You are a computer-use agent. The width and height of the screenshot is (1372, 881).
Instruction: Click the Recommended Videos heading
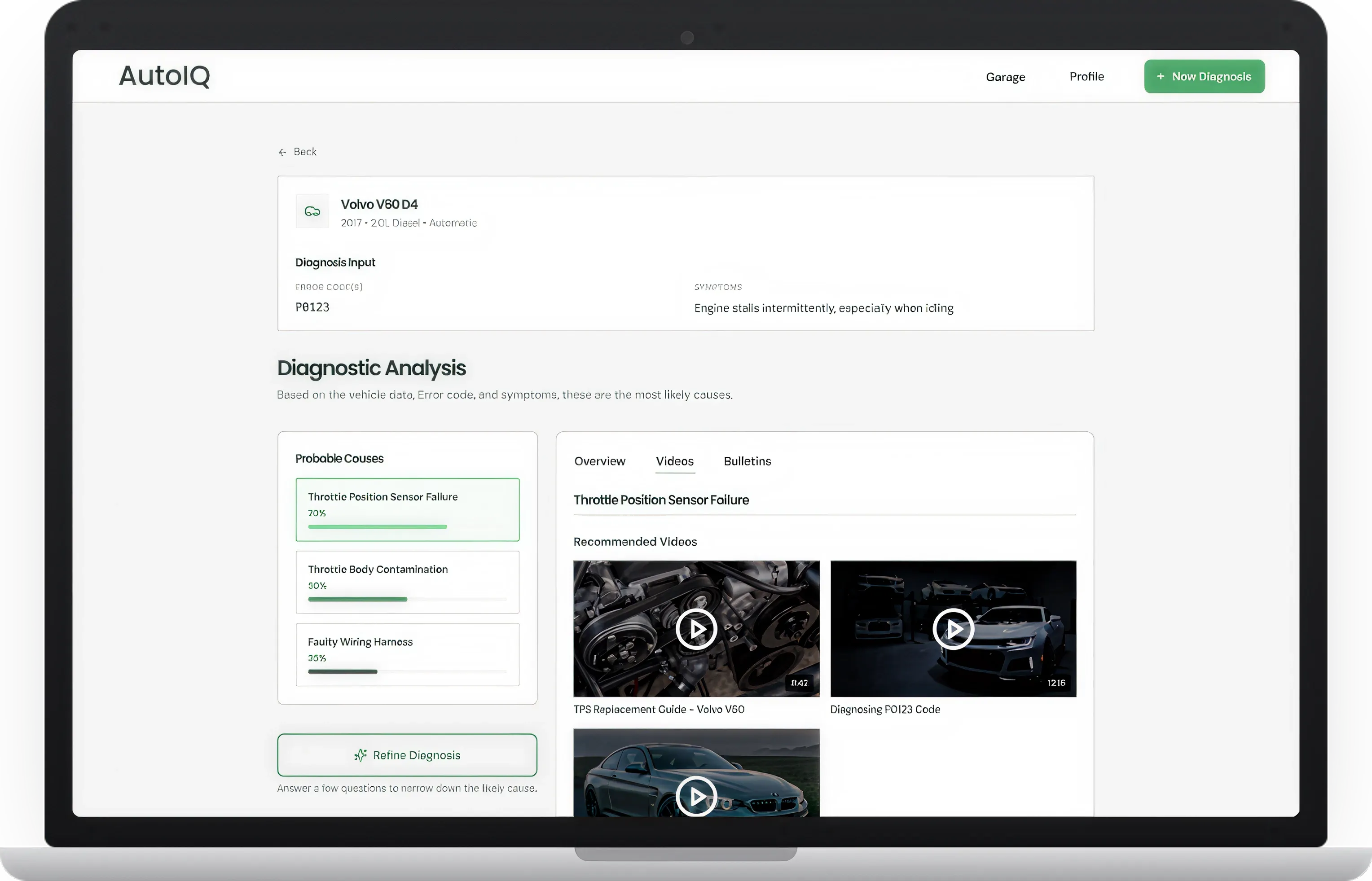click(635, 542)
